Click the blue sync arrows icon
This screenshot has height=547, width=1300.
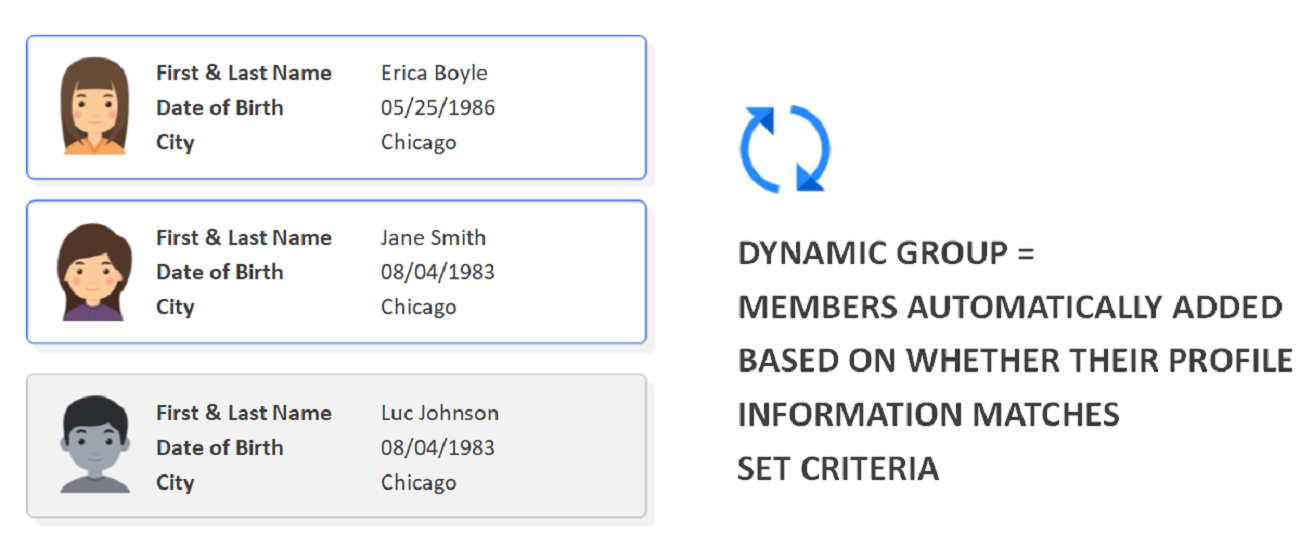click(785, 148)
